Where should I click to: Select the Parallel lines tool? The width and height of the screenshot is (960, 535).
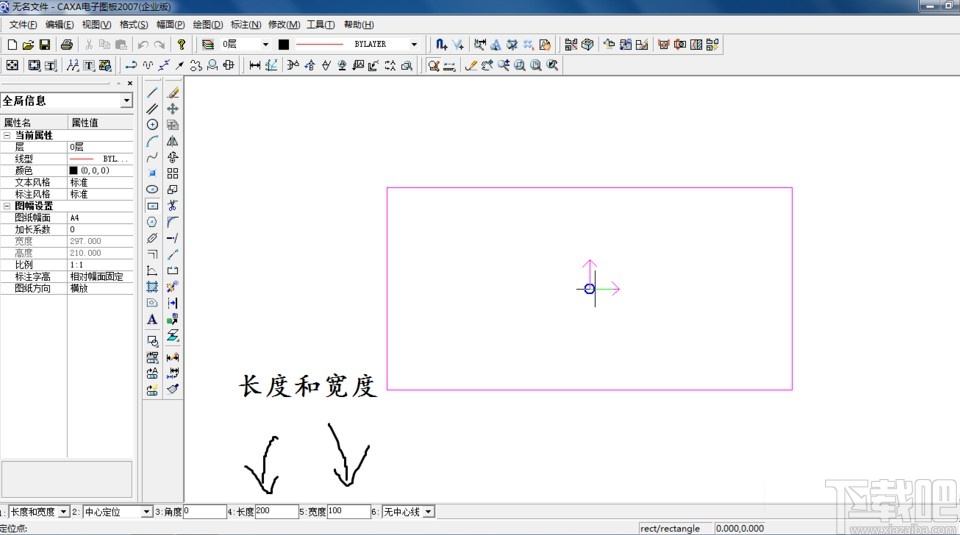point(152,108)
